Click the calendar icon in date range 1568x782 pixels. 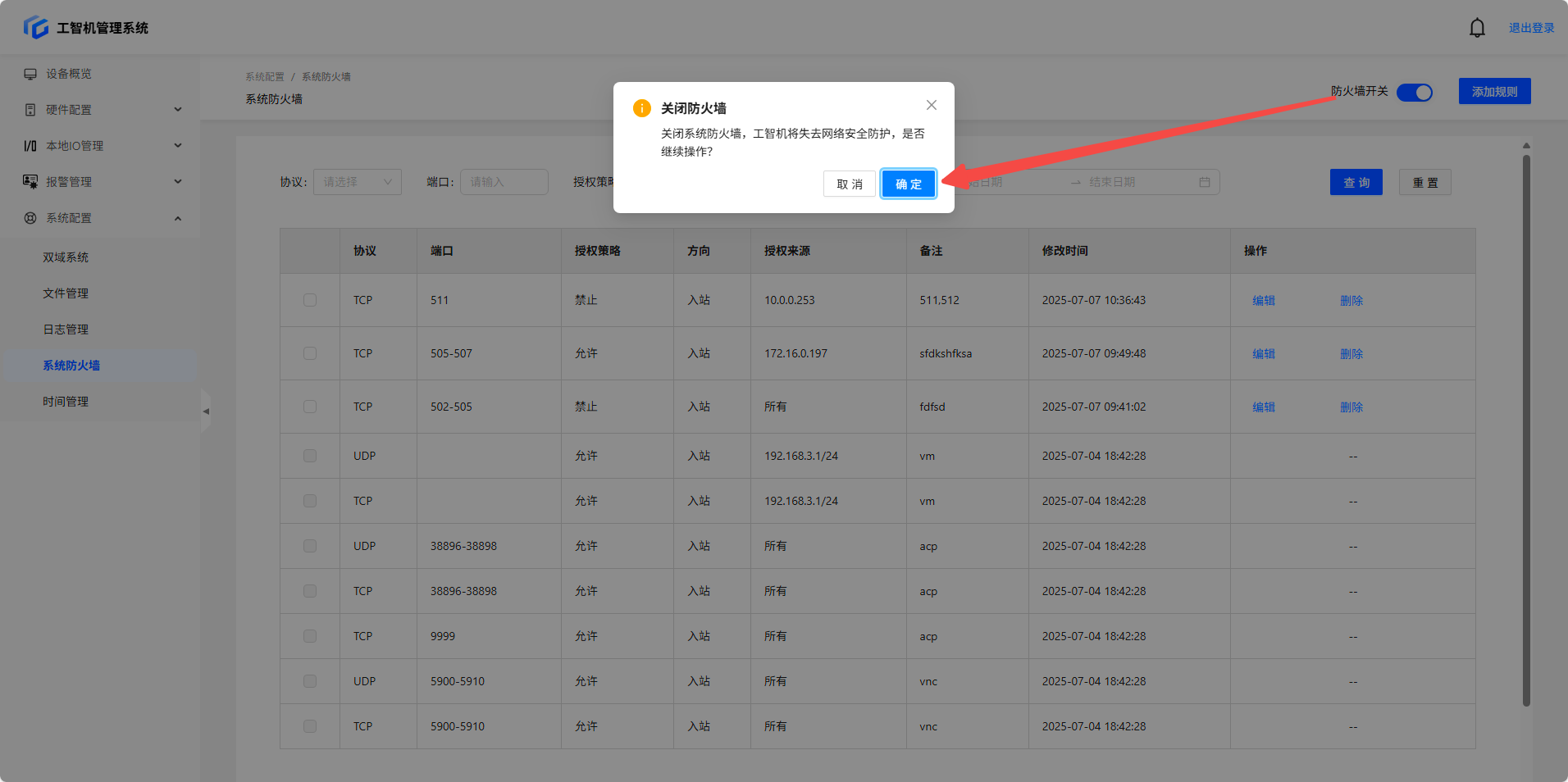[1204, 182]
